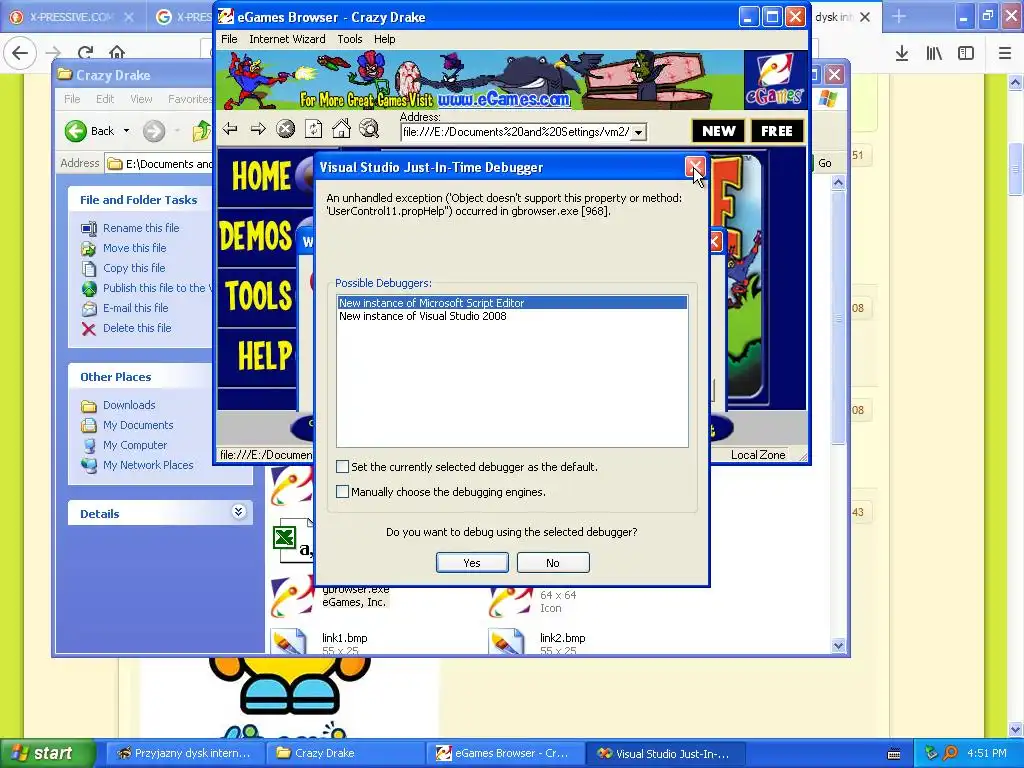Open My Computer in Other Places
This screenshot has height=768, width=1024.
pyautogui.click(x=135, y=445)
